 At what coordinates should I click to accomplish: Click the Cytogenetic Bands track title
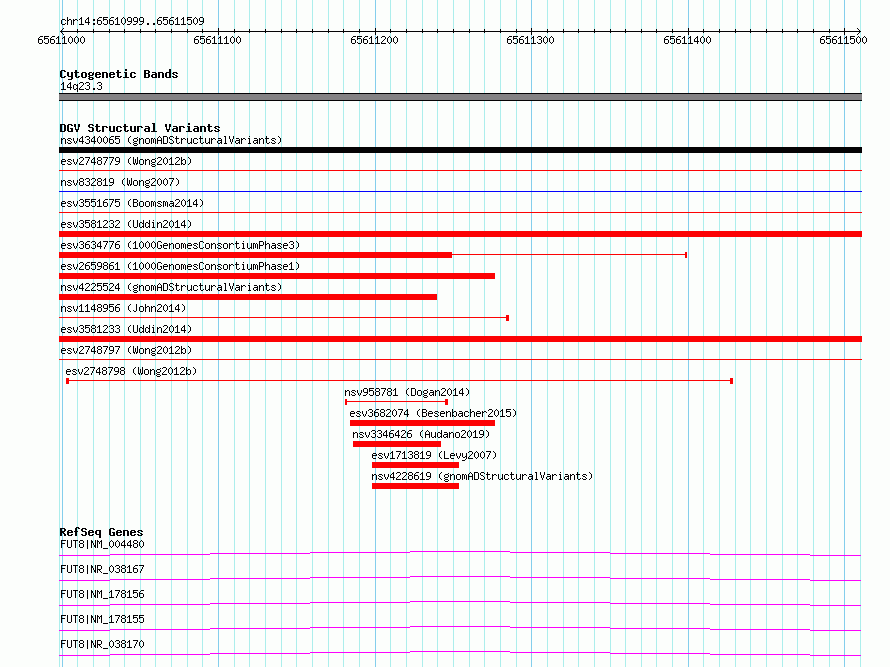119,74
